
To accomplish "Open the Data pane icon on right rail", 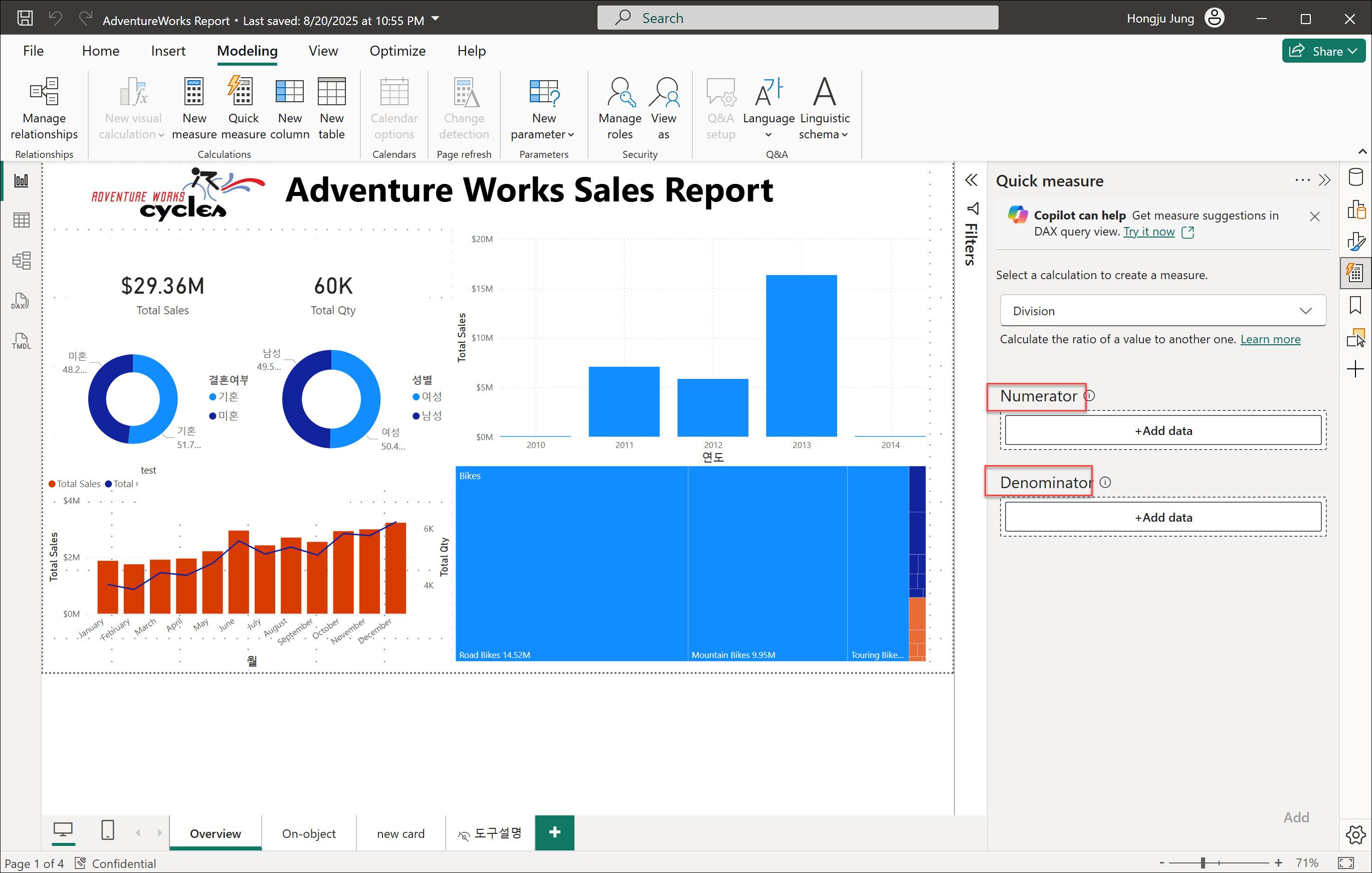I will tap(1356, 177).
